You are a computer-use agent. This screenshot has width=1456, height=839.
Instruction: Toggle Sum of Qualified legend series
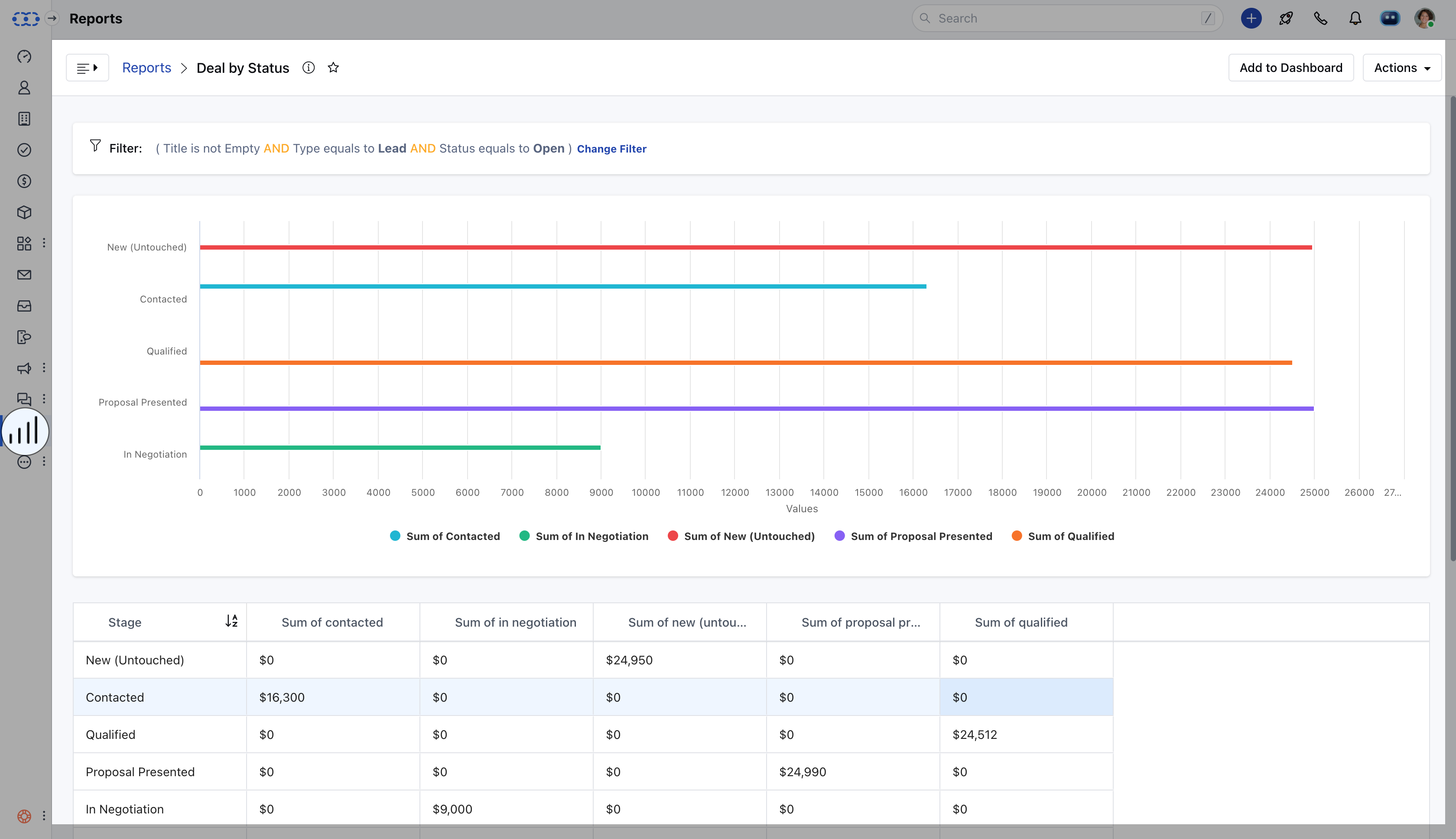click(x=1063, y=536)
